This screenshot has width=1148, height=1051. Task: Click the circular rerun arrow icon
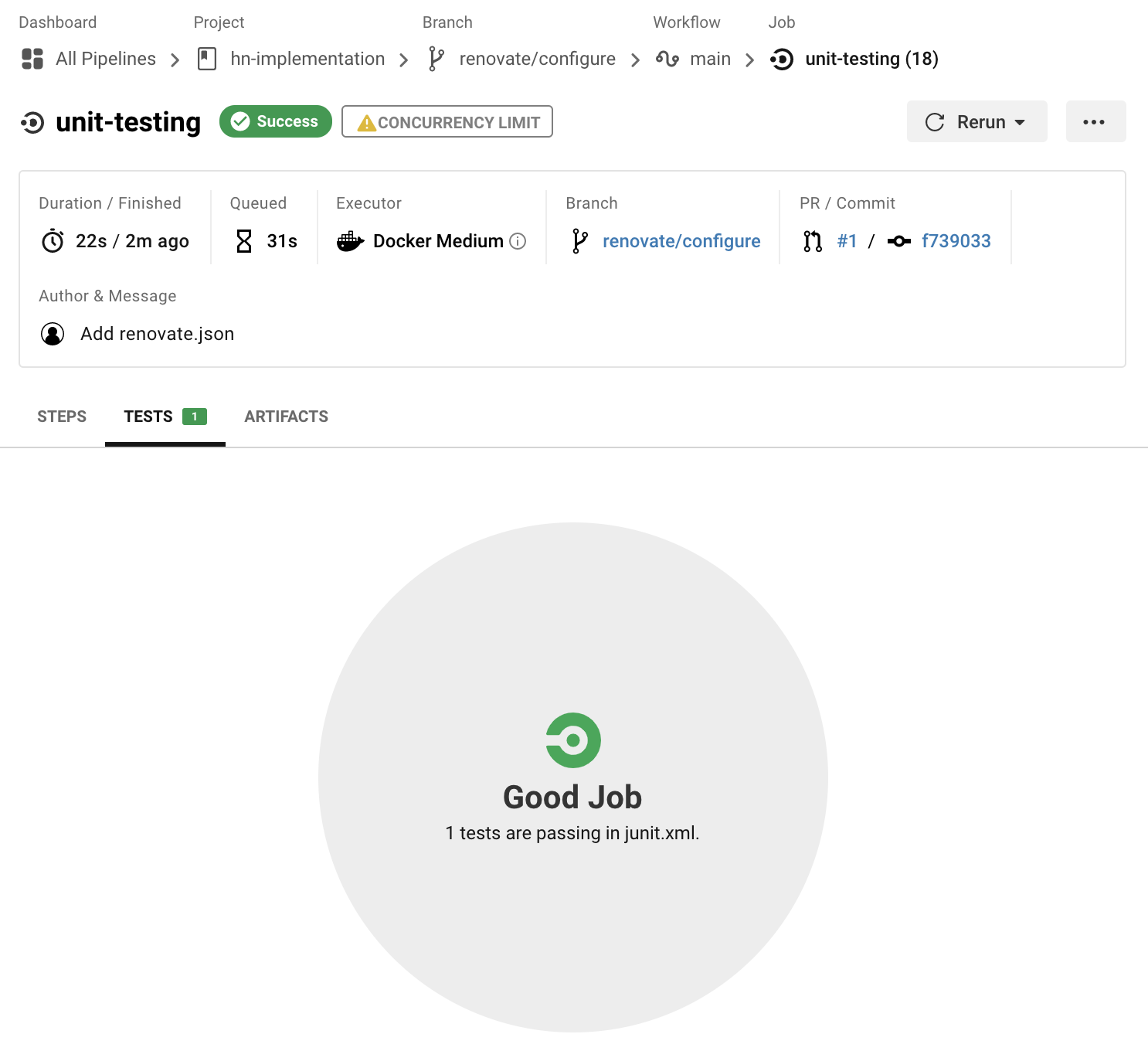(x=935, y=122)
